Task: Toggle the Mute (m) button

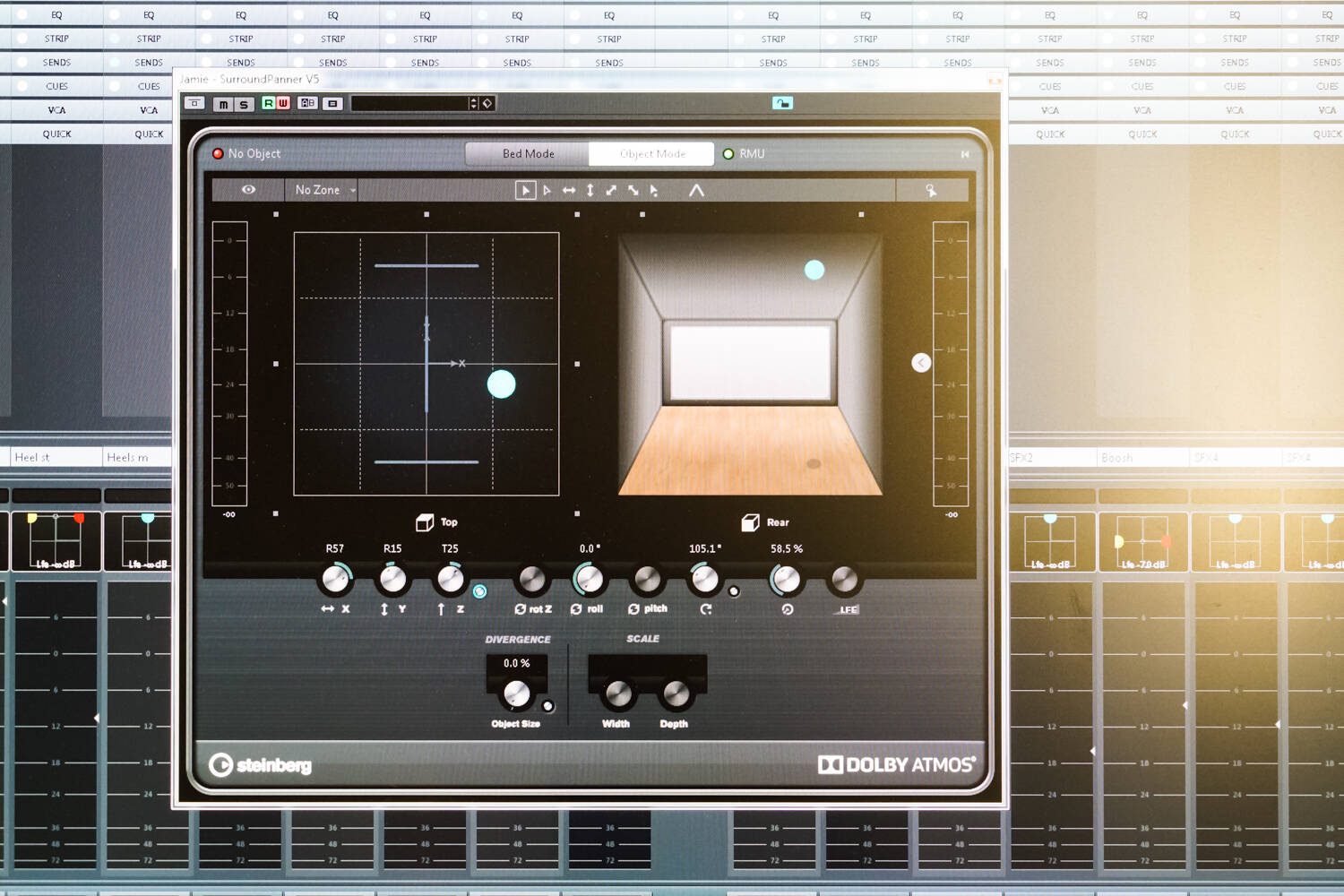Action: [223, 104]
